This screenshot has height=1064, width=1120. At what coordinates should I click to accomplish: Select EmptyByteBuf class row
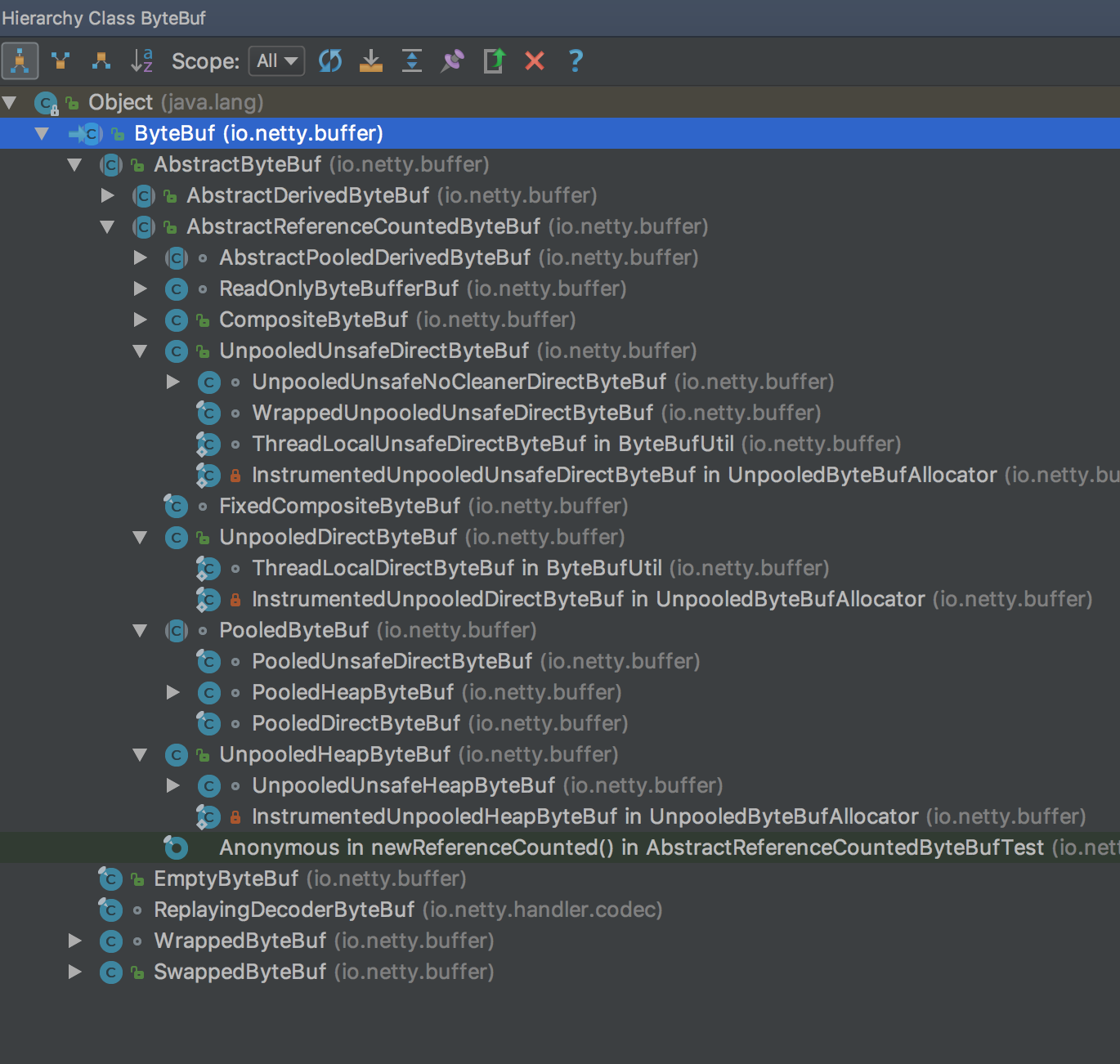(x=560, y=878)
